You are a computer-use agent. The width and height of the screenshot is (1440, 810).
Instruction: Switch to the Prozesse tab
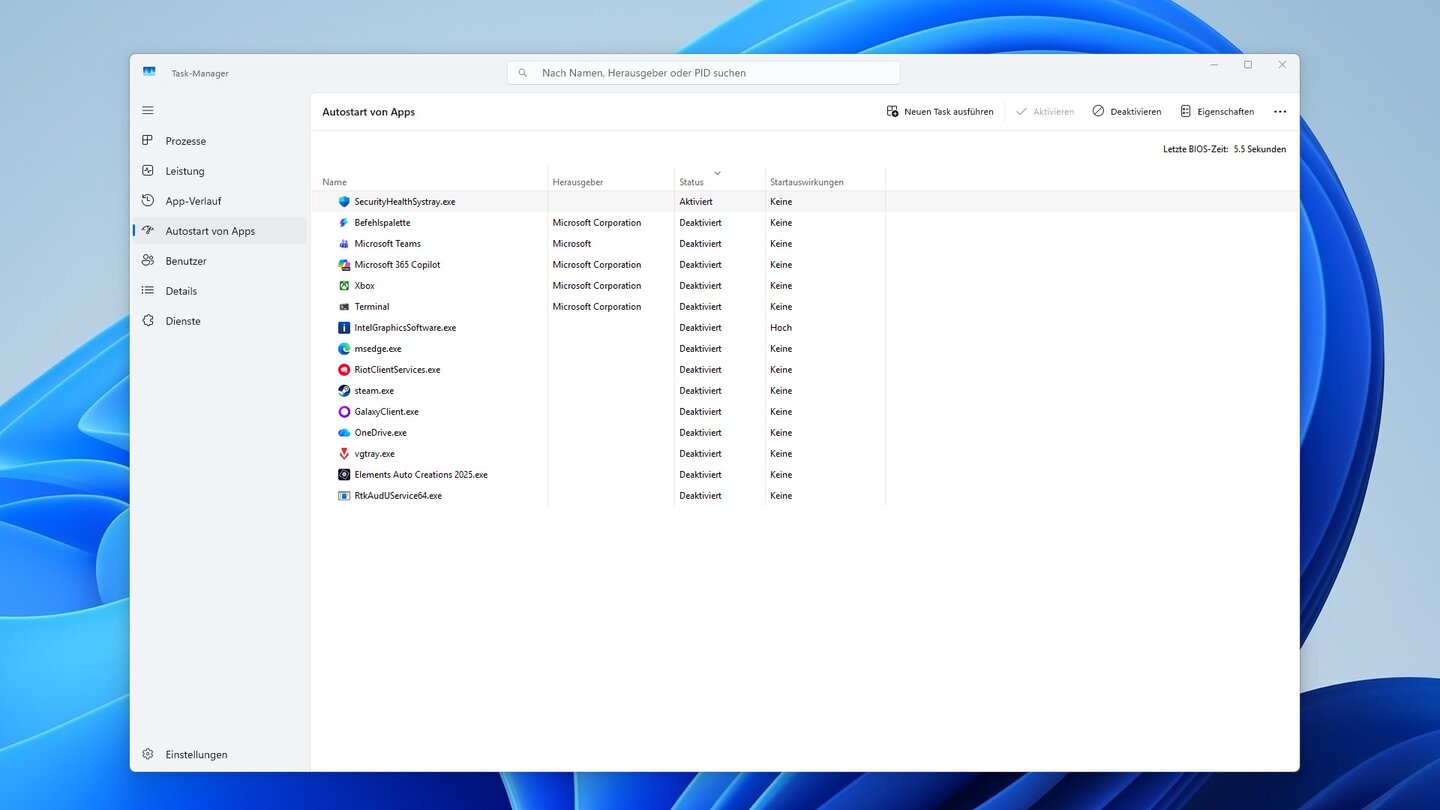[x=185, y=141]
